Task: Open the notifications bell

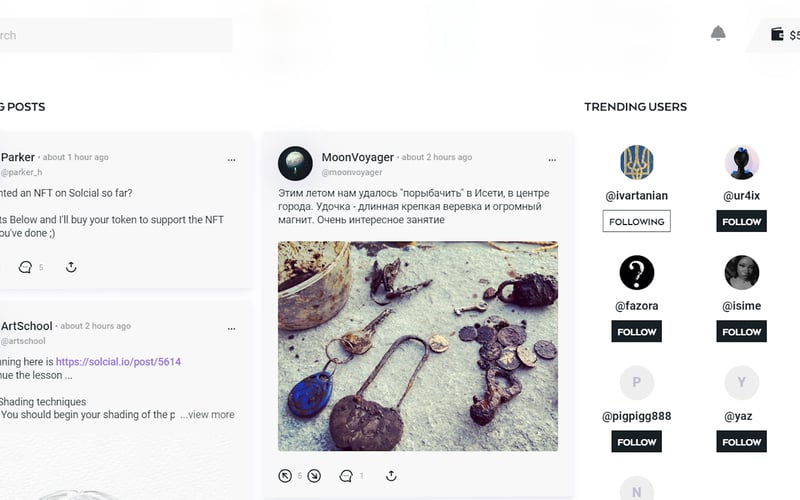Action: point(718,33)
